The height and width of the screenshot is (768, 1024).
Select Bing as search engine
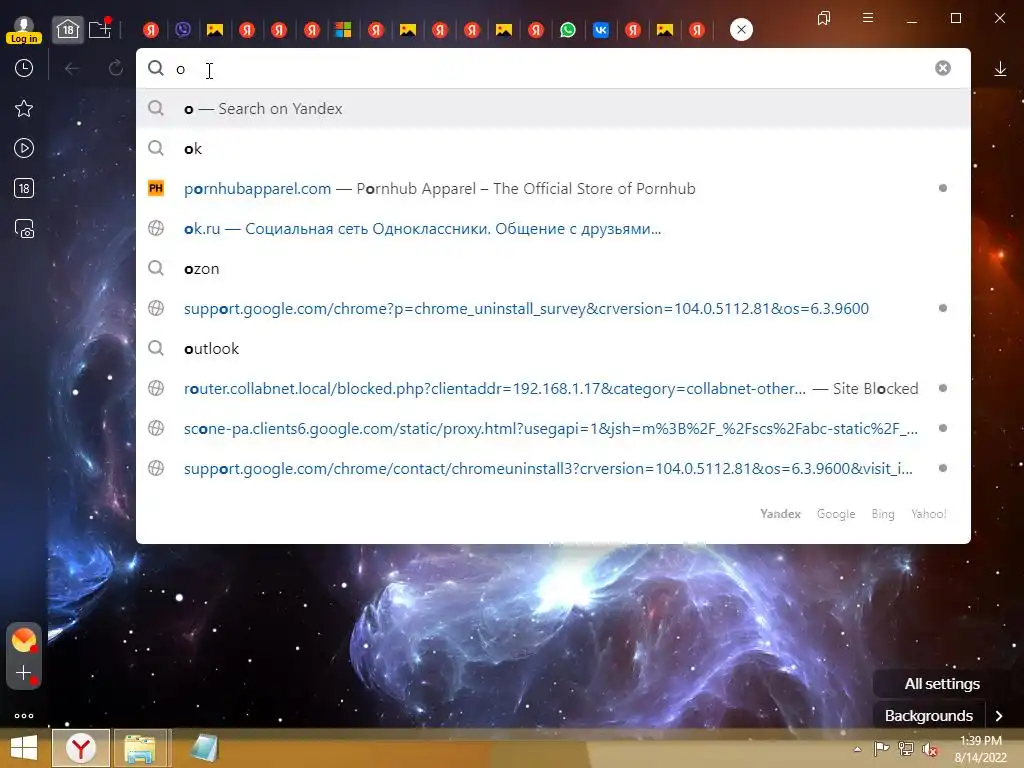(x=883, y=514)
